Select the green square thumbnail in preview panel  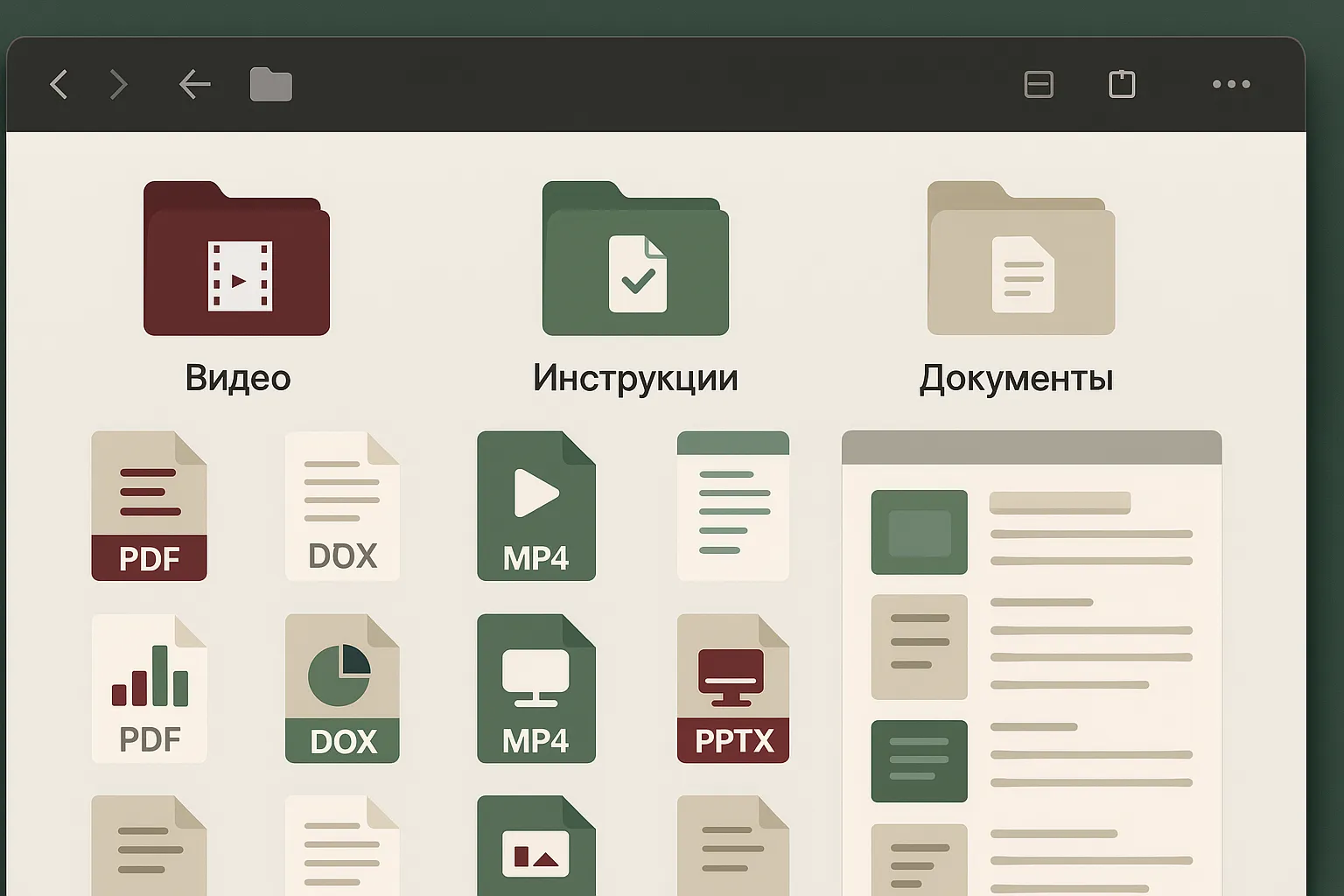click(920, 532)
